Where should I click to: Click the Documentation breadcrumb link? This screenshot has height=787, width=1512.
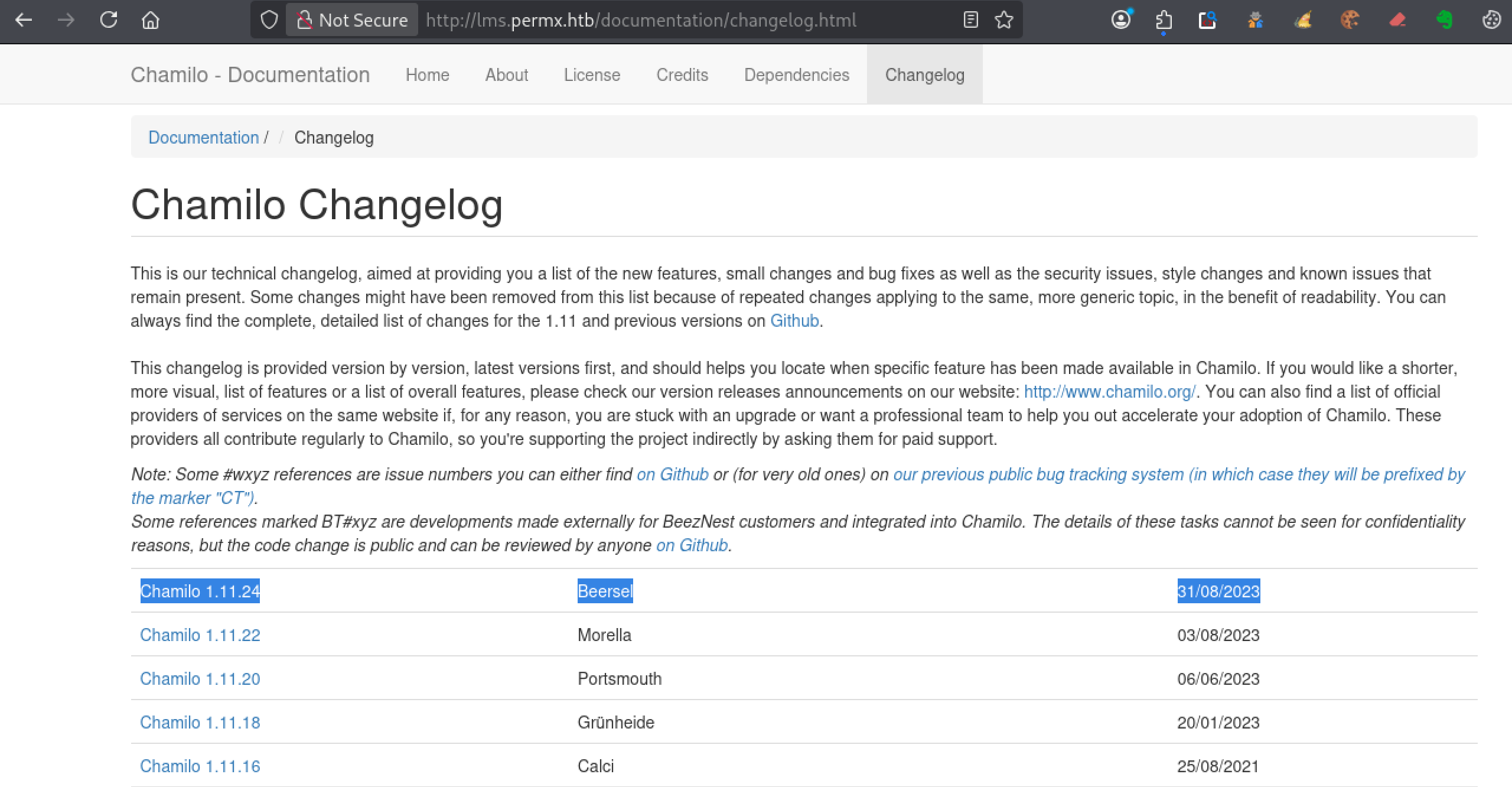click(204, 137)
